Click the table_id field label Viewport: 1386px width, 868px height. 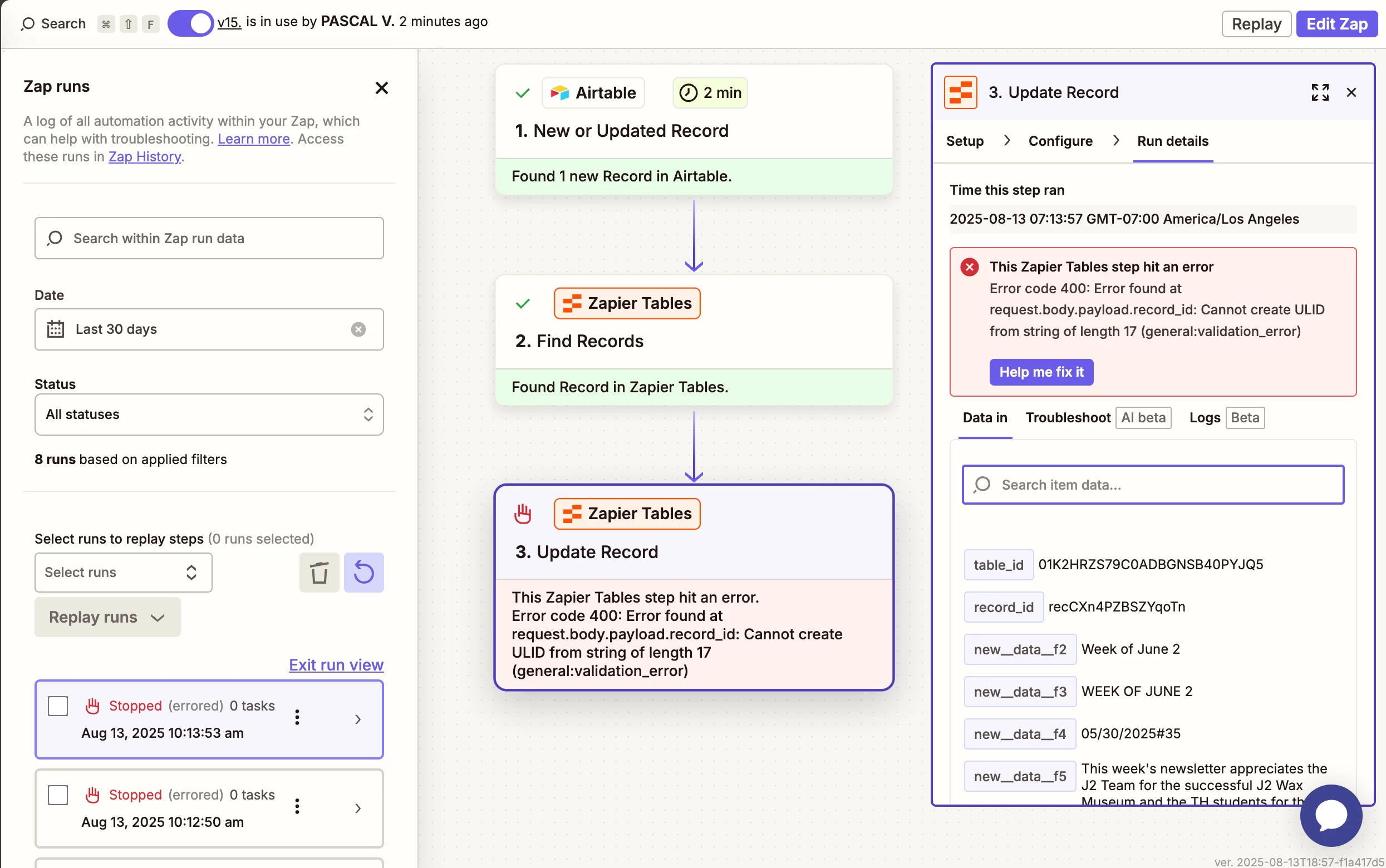click(x=999, y=565)
